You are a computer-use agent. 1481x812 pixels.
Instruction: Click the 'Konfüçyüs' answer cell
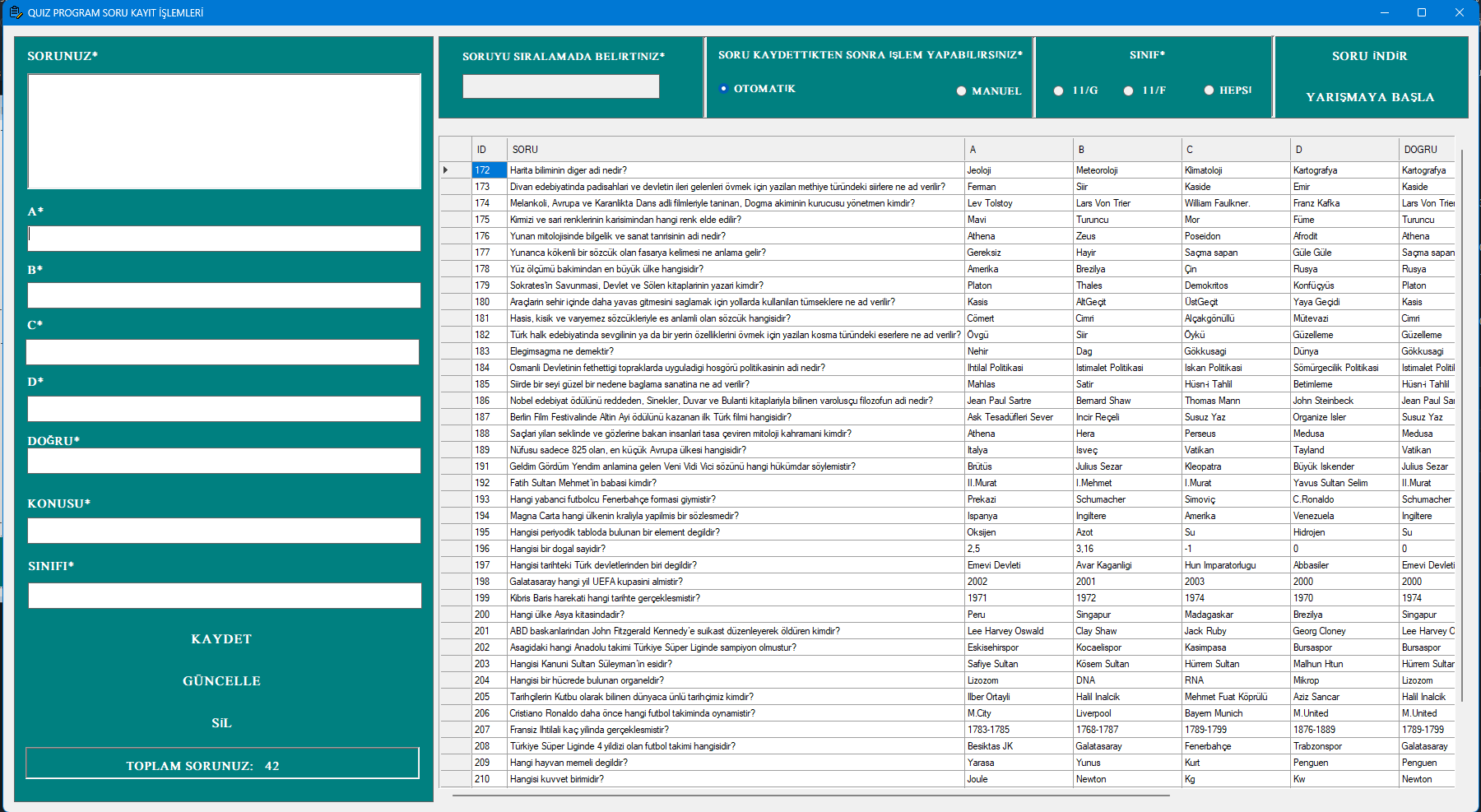(x=1344, y=285)
